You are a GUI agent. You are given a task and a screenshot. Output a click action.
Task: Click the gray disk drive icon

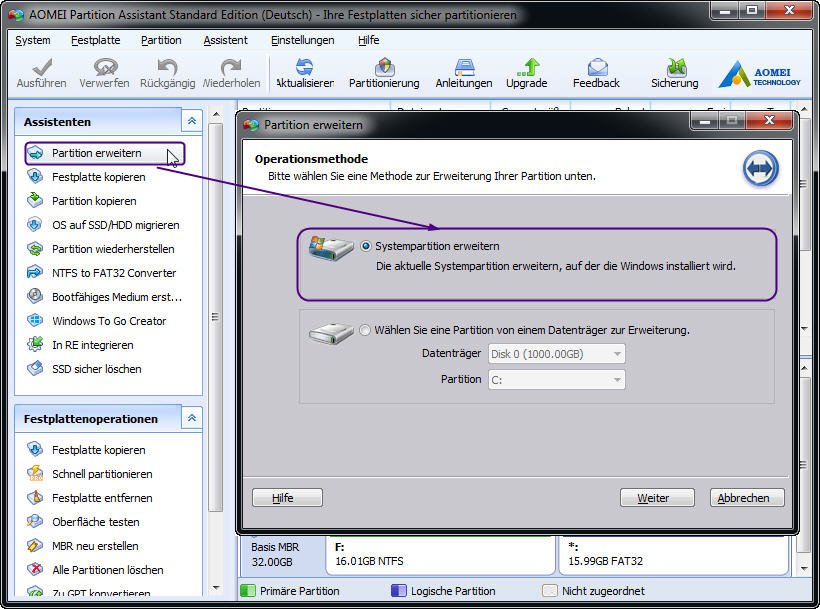[x=331, y=333]
